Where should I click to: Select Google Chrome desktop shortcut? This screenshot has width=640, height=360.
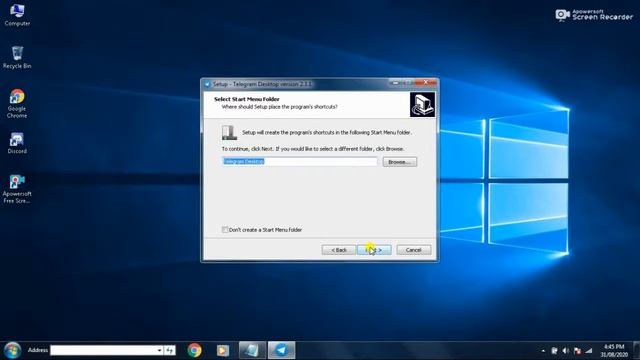click(x=17, y=104)
